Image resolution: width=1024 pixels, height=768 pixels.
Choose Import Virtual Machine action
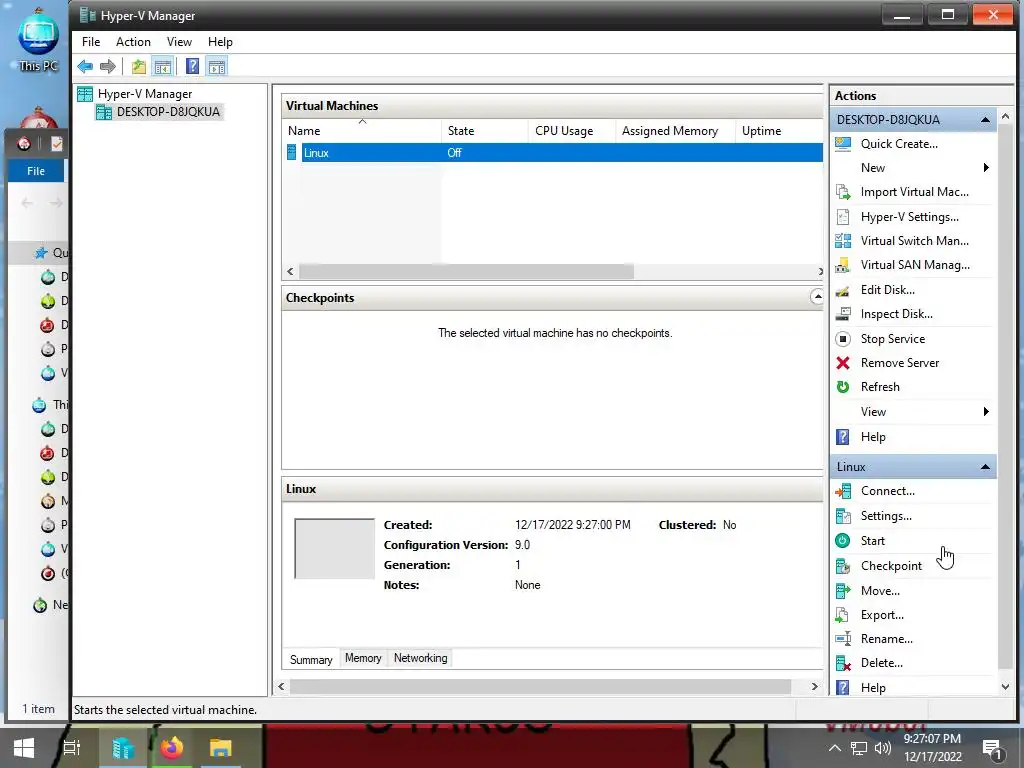click(914, 192)
